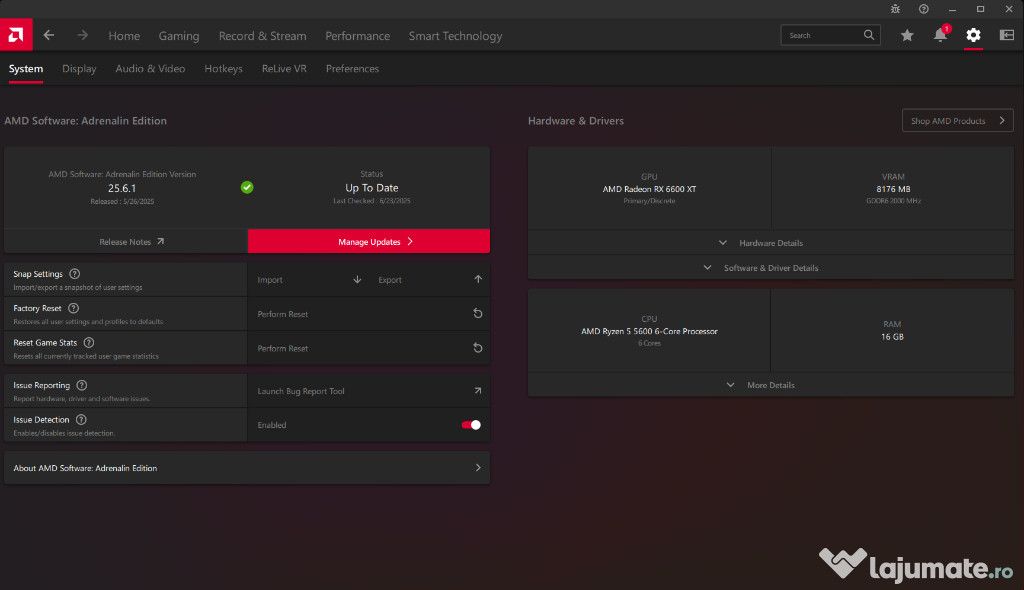1024x590 pixels.
Task: Click the Launch Bug Report Tool arrow icon
Action: tap(478, 391)
